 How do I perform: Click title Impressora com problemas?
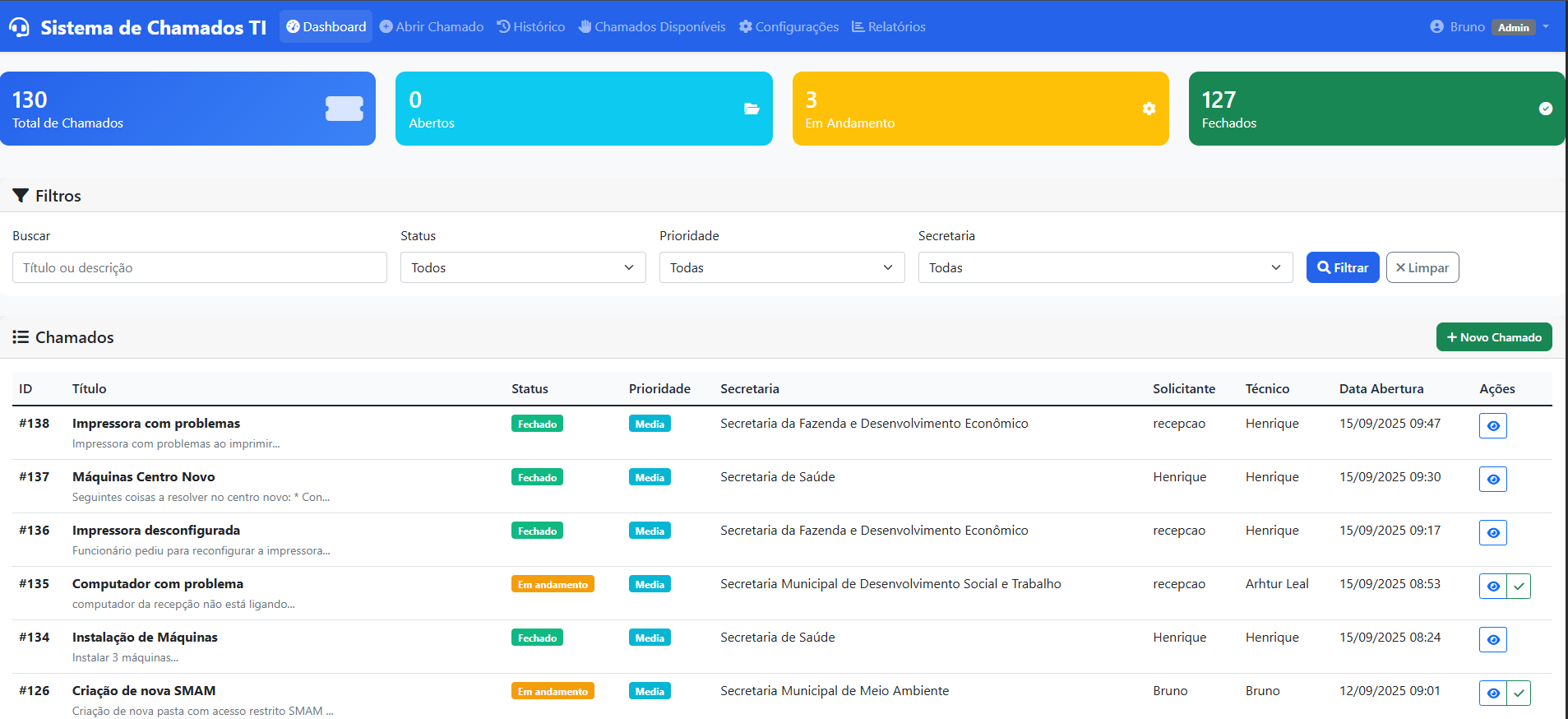click(156, 423)
